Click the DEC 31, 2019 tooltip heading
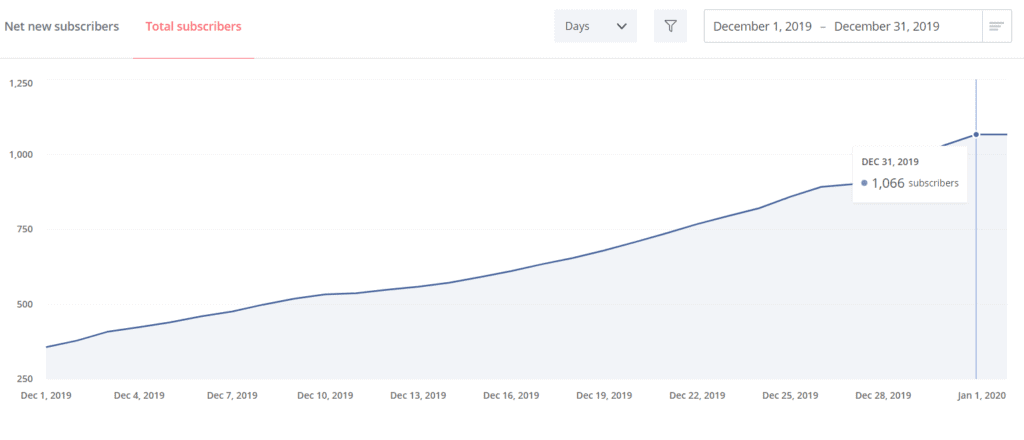 click(x=889, y=161)
